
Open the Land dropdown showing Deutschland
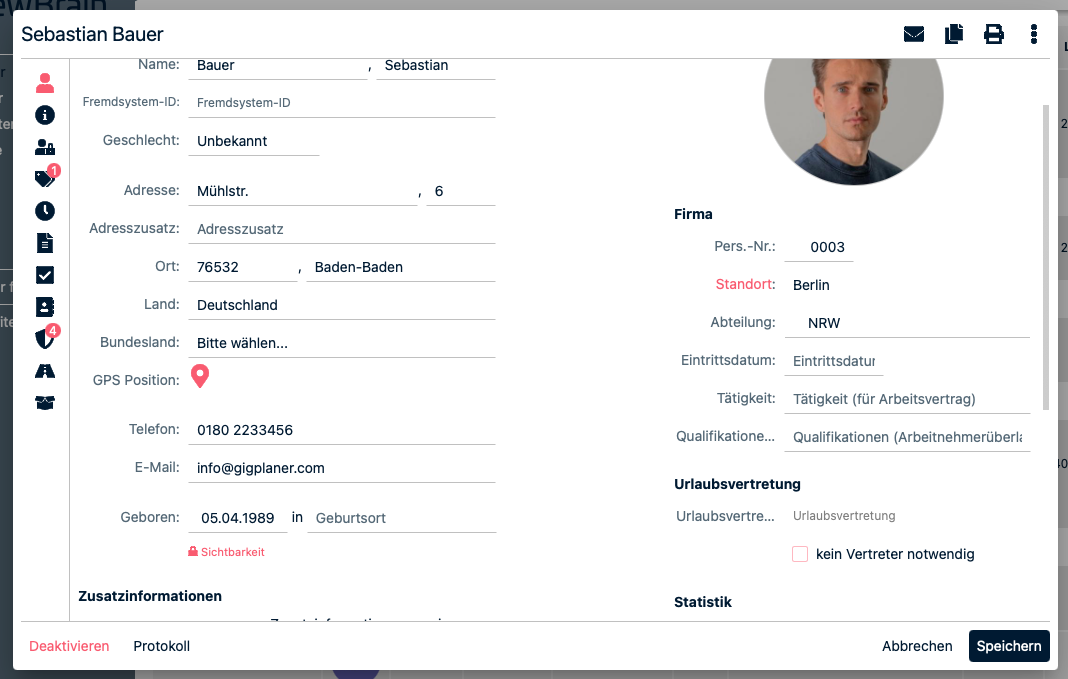341,305
